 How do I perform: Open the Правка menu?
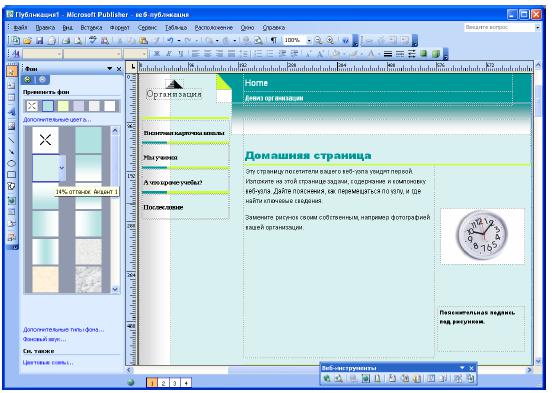tap(45, 27)
